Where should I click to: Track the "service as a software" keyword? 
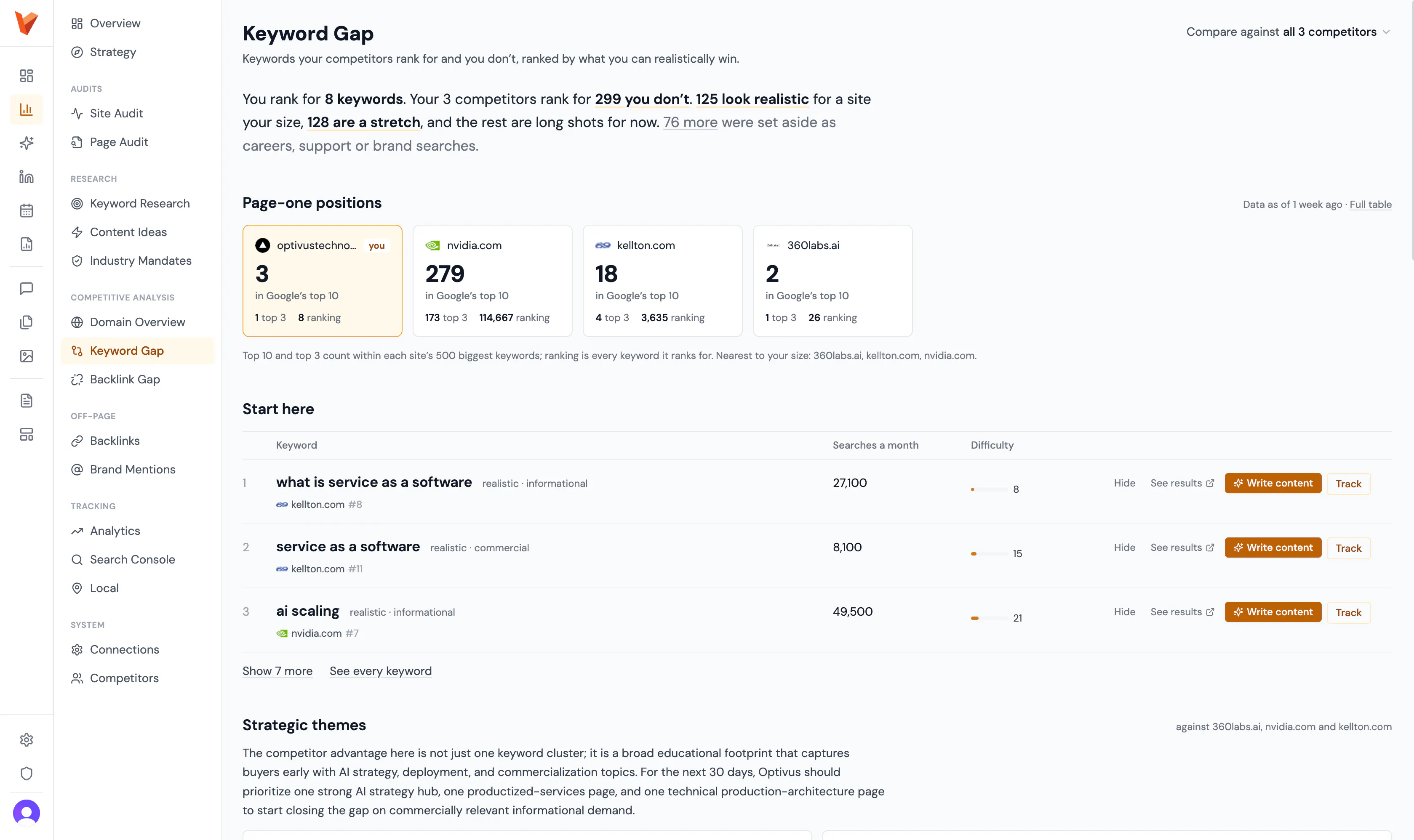(x=1348, y=548)
